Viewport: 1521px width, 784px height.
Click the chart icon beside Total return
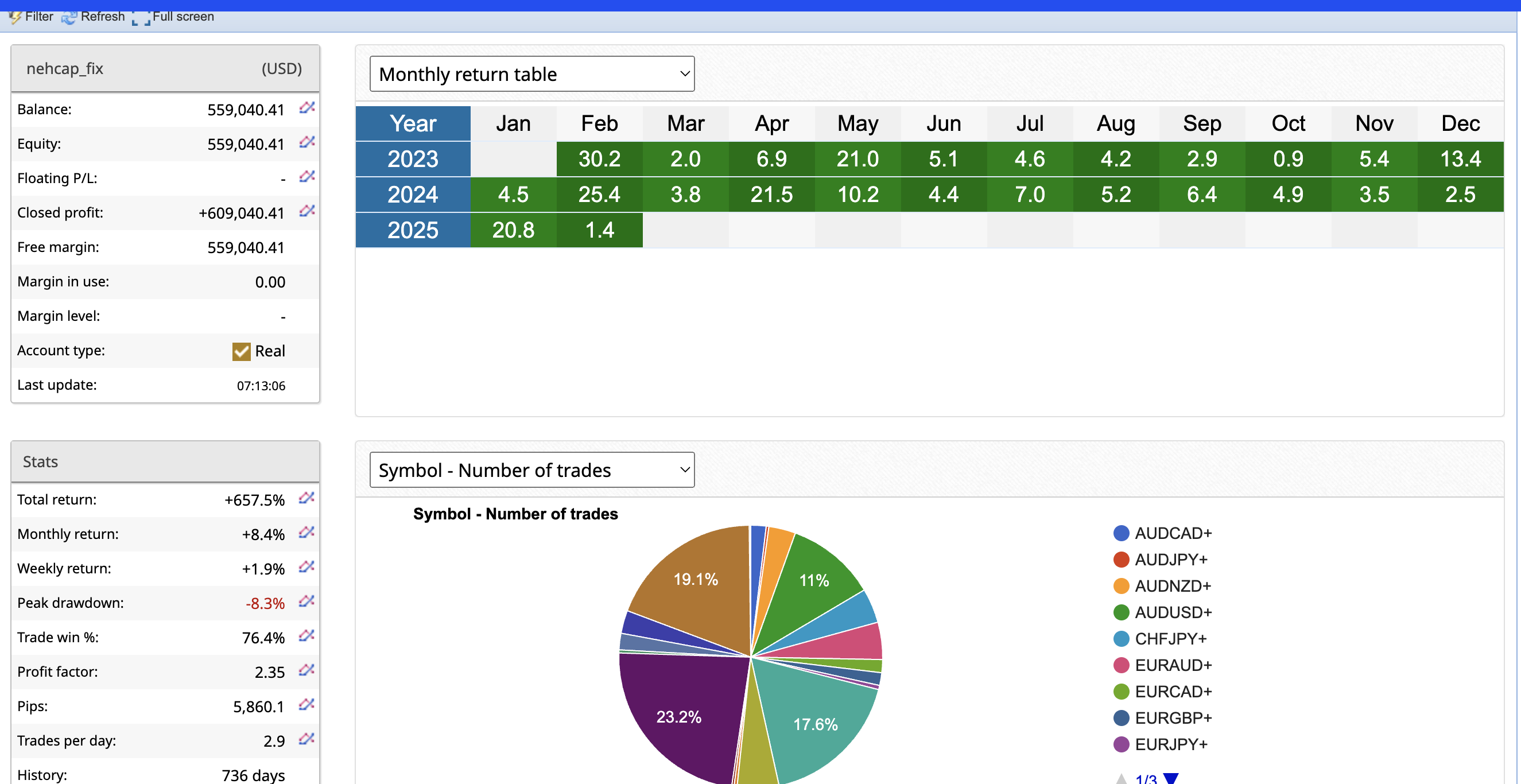[x=306, y=498]
